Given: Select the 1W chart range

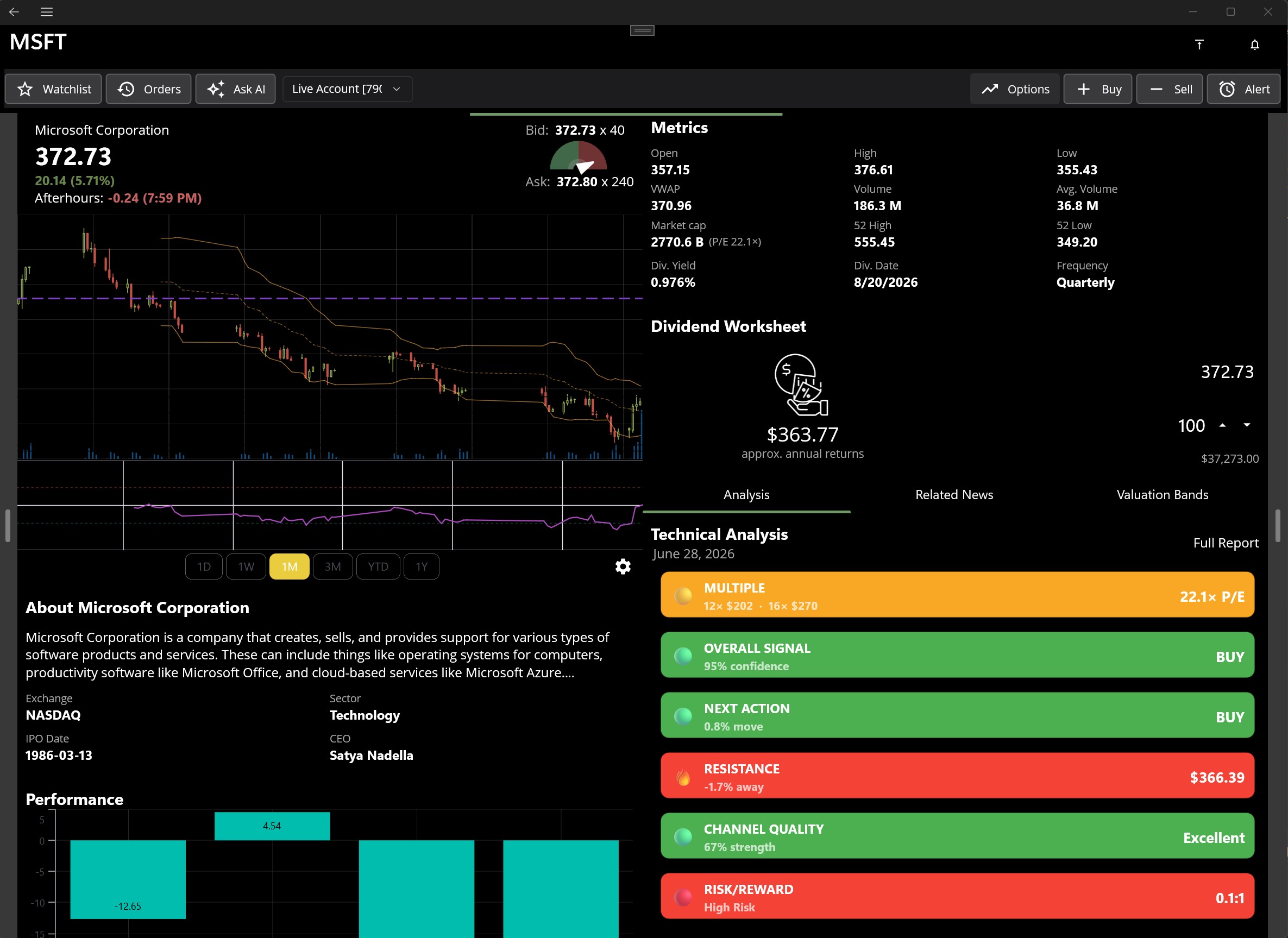Looking at the screenshot, I should (x=246, y=566).
